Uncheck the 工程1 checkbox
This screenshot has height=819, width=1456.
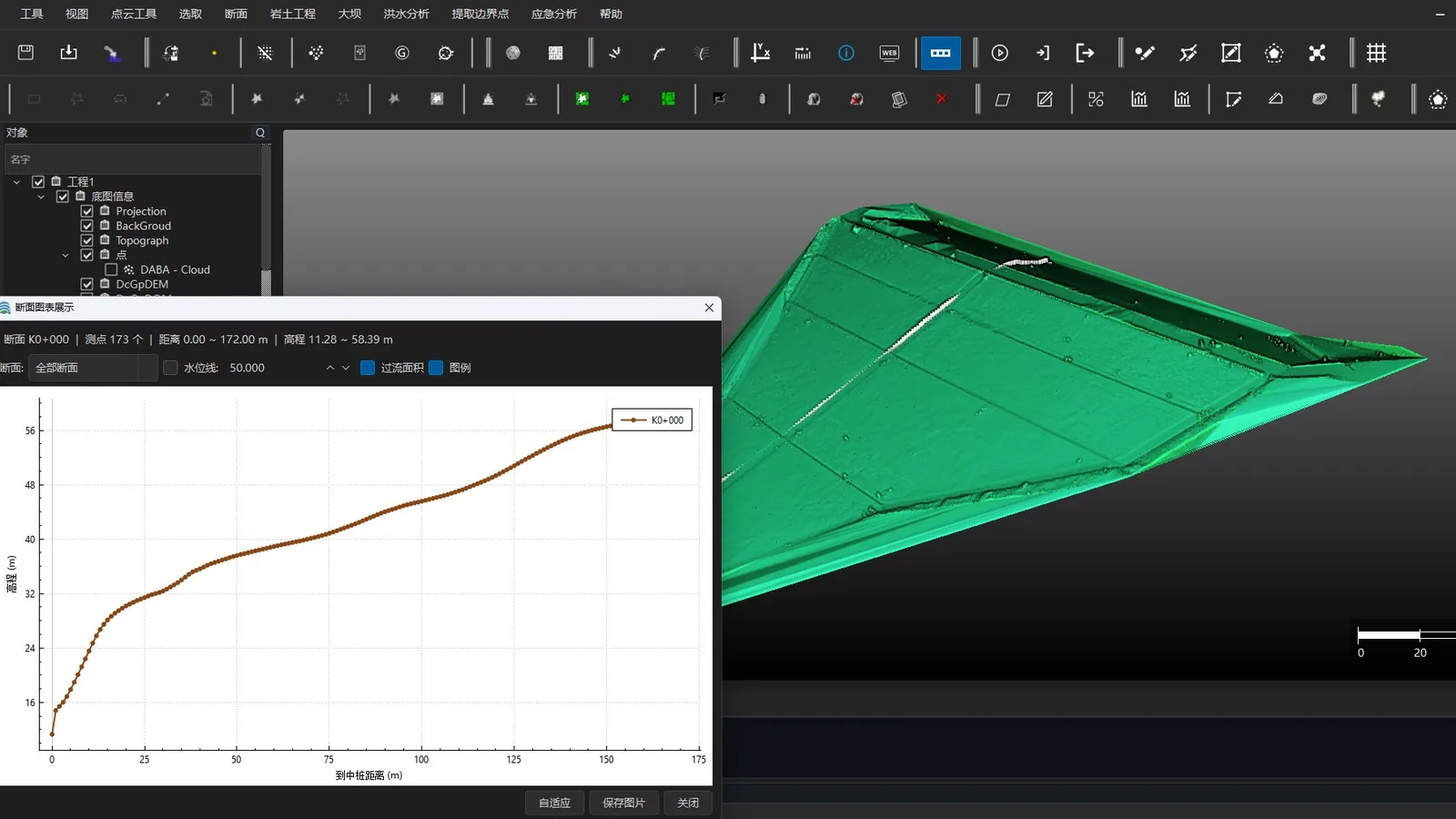[38, 182]
